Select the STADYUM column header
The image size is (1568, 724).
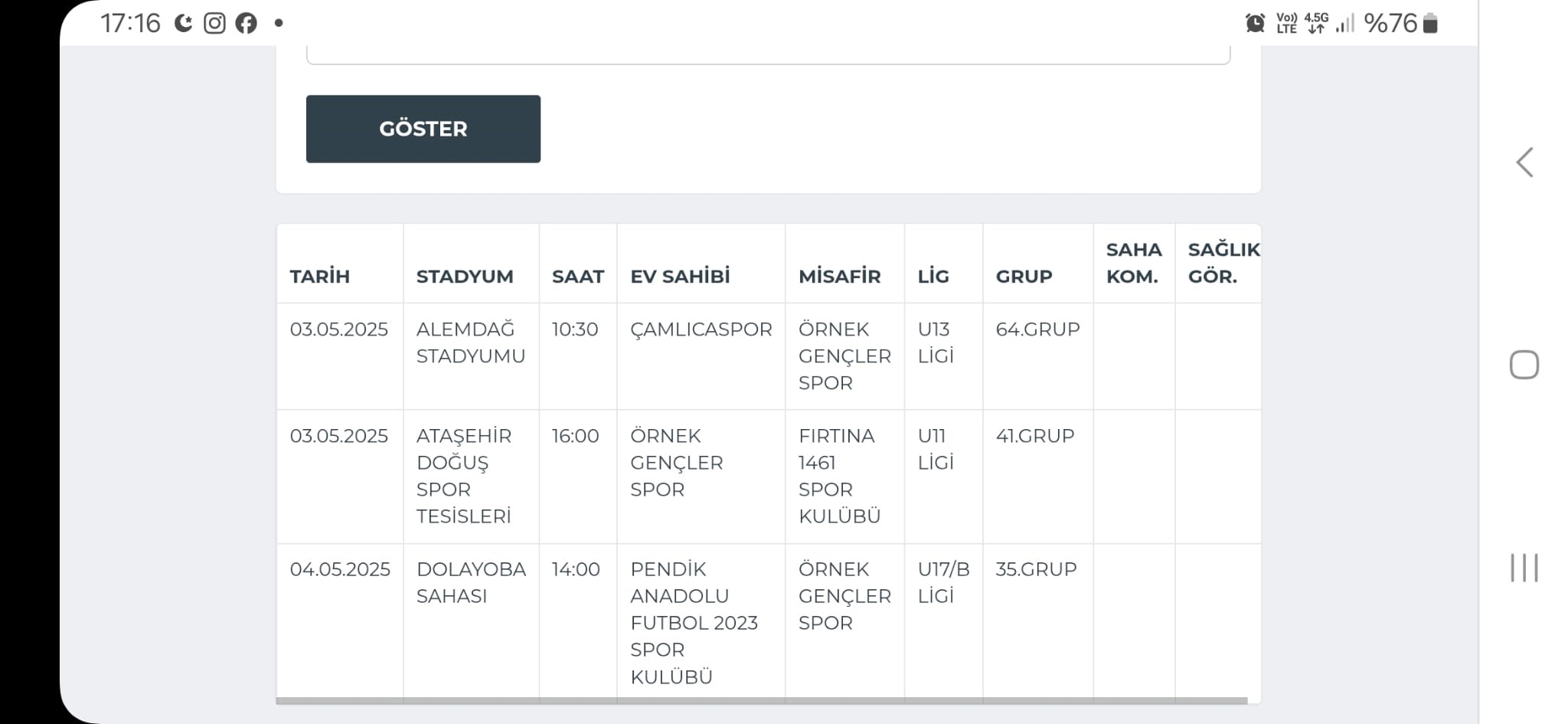465,277
